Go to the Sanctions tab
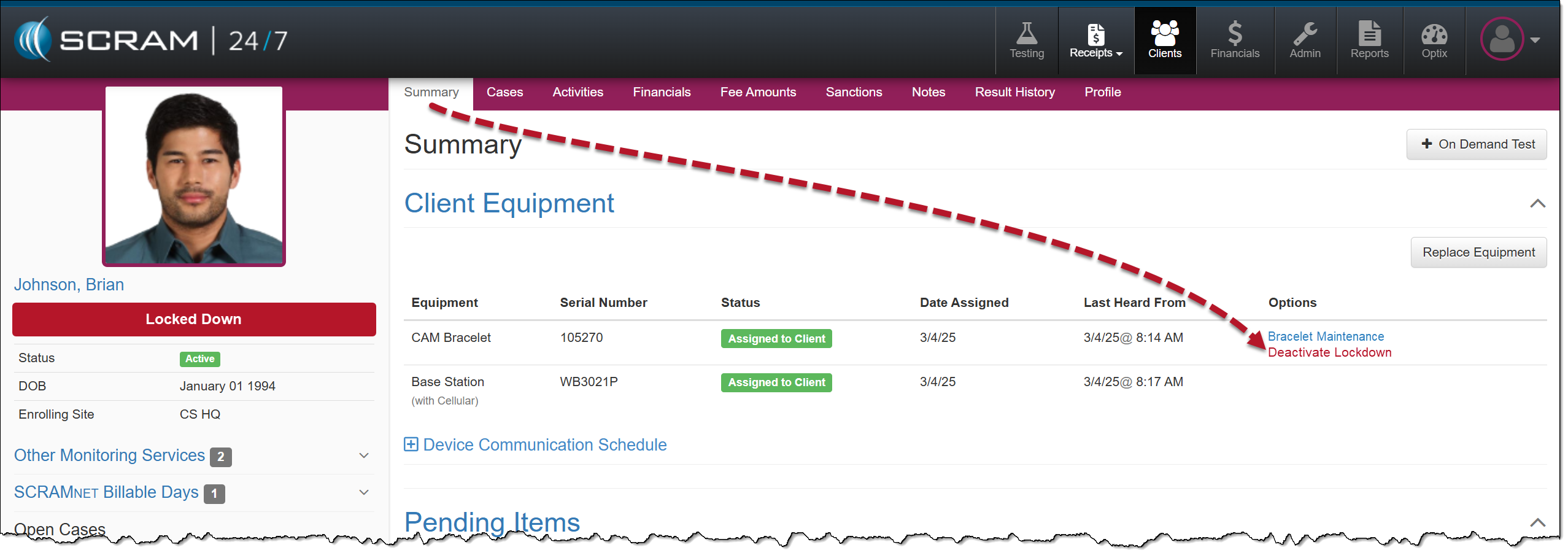1568x558 pixels. (x=853, y=92)
